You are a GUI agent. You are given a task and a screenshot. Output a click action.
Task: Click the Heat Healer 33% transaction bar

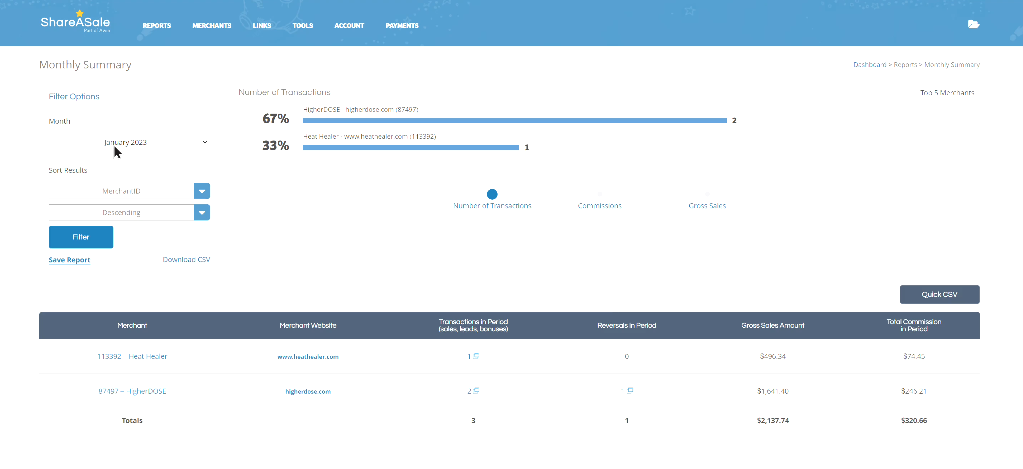point(411,147)
